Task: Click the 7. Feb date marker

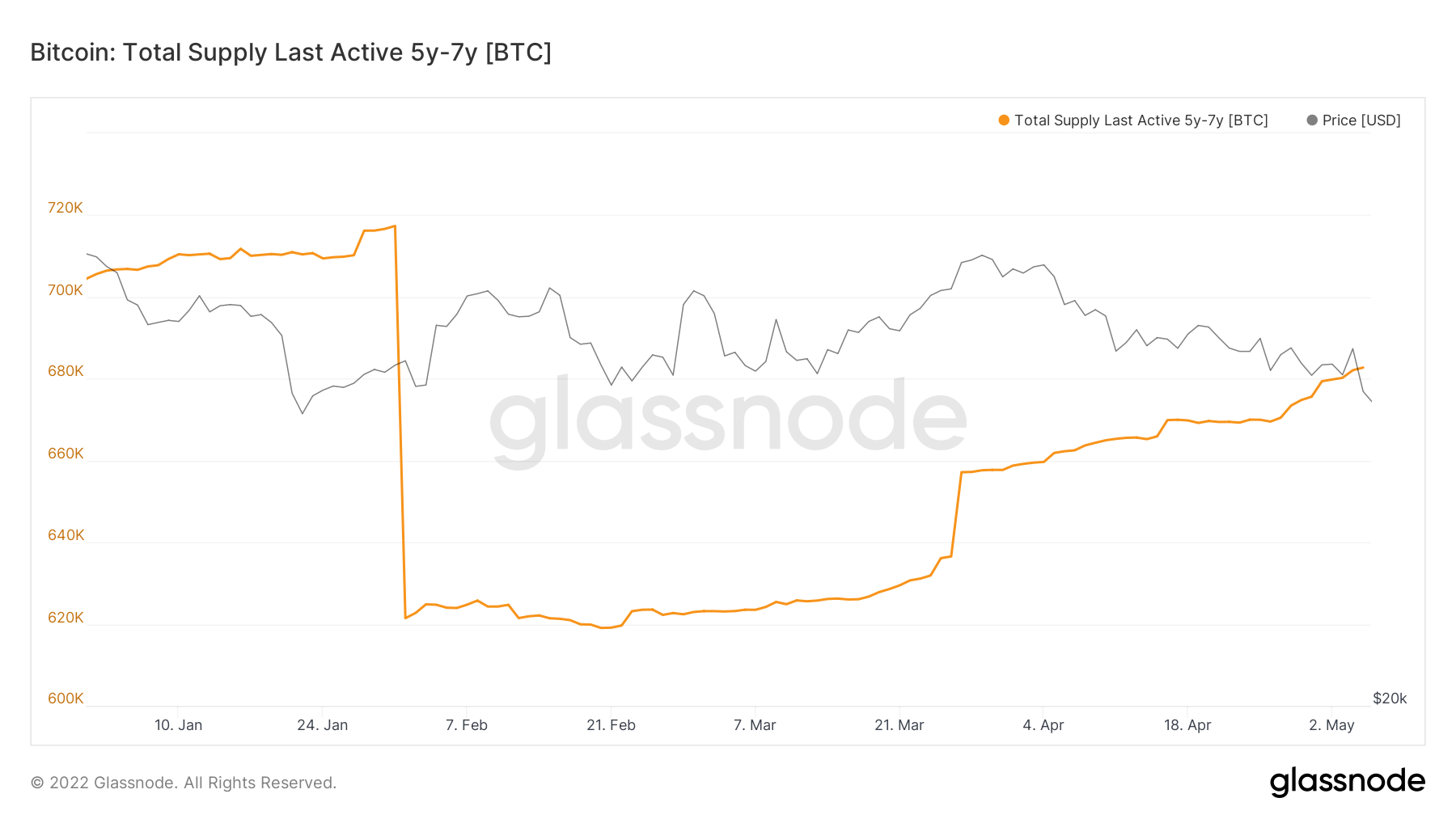Action: 467,725
